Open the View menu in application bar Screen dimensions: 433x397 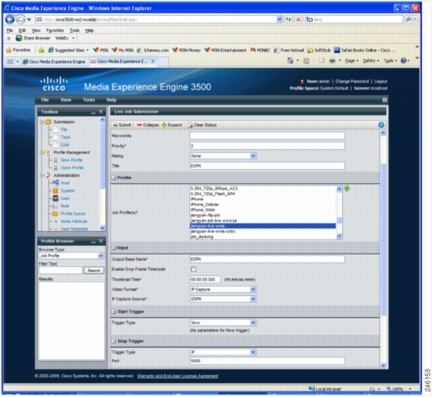(66, 100)
